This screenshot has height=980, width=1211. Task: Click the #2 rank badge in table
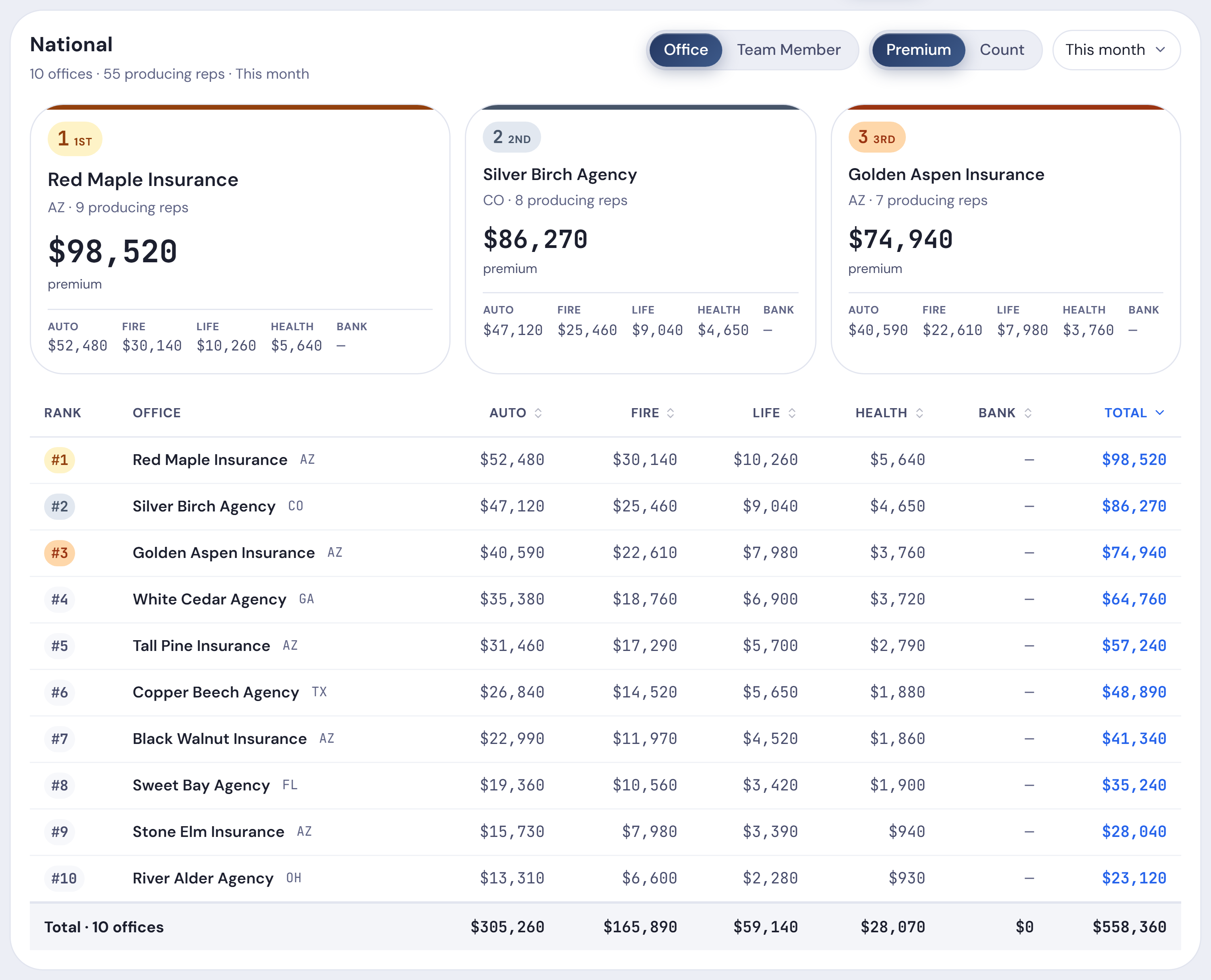pos(60,506)
